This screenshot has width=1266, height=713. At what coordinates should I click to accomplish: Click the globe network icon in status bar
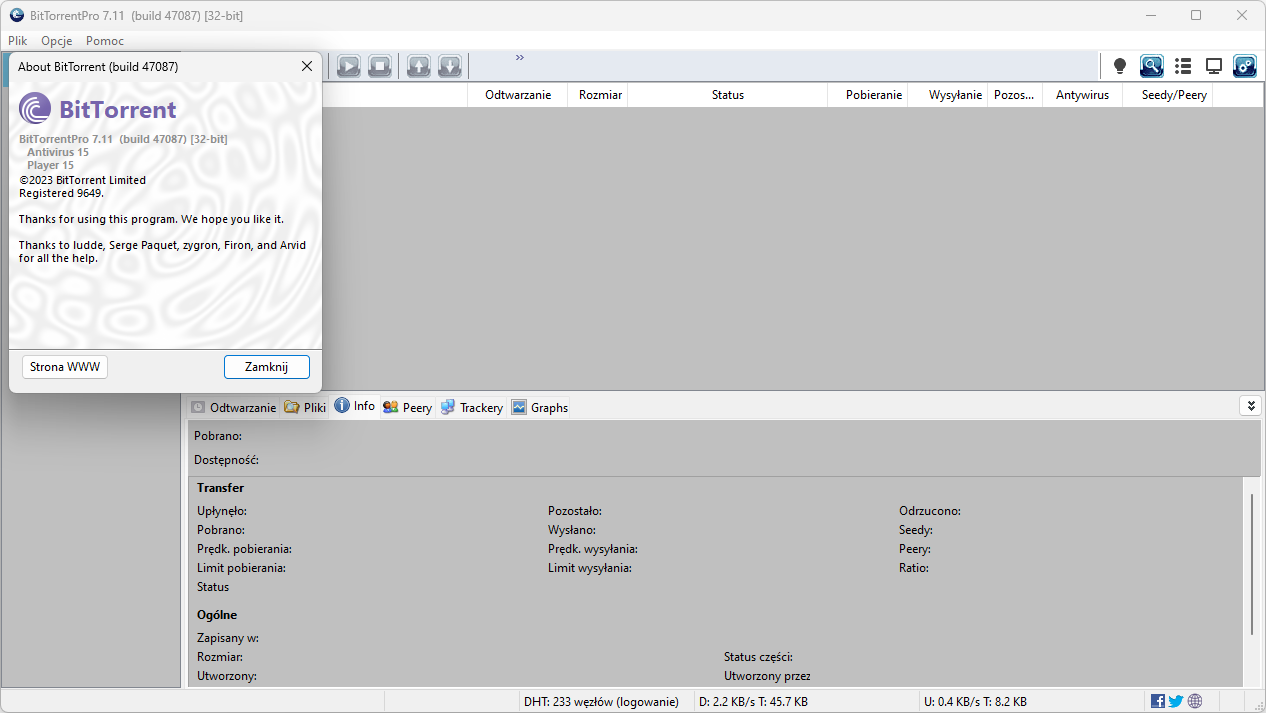[x=1195, y=701]
